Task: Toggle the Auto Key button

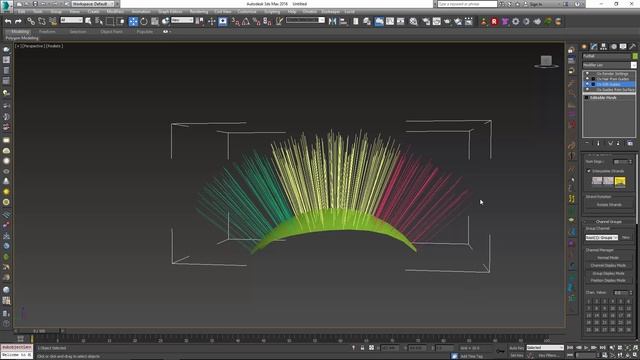Action: (x=516, y=348)
